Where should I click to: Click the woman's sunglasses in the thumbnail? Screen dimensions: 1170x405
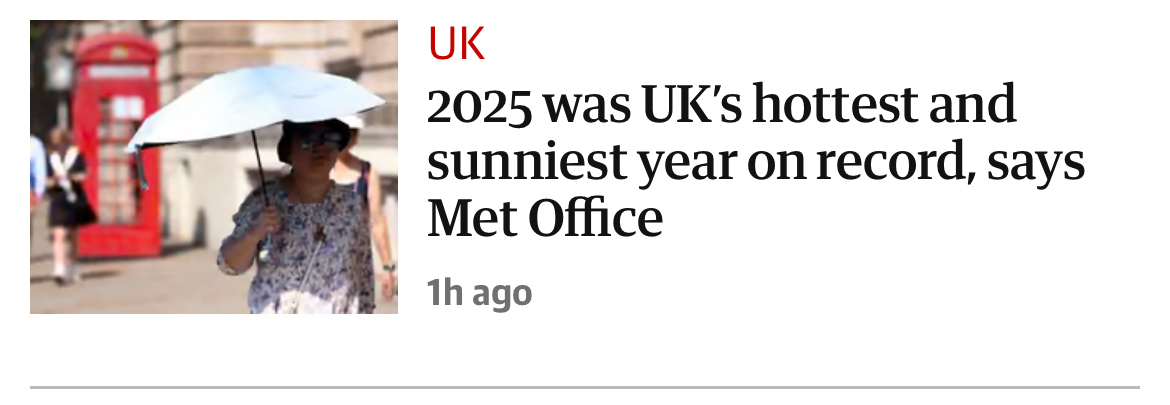[x=317, y=141]
